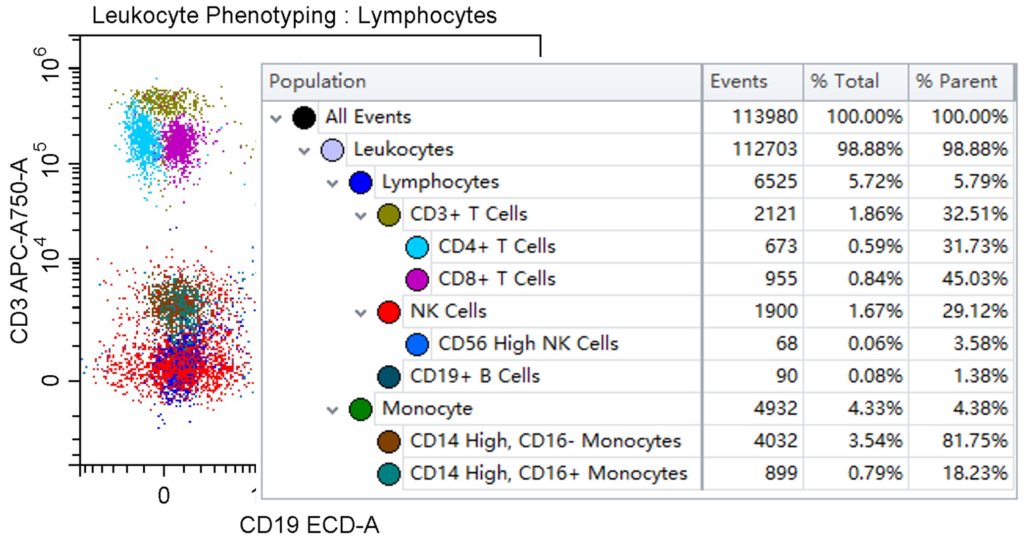Collapse the Leukocytes population node
Screen dimensions: 1024x538
[305, 150]
